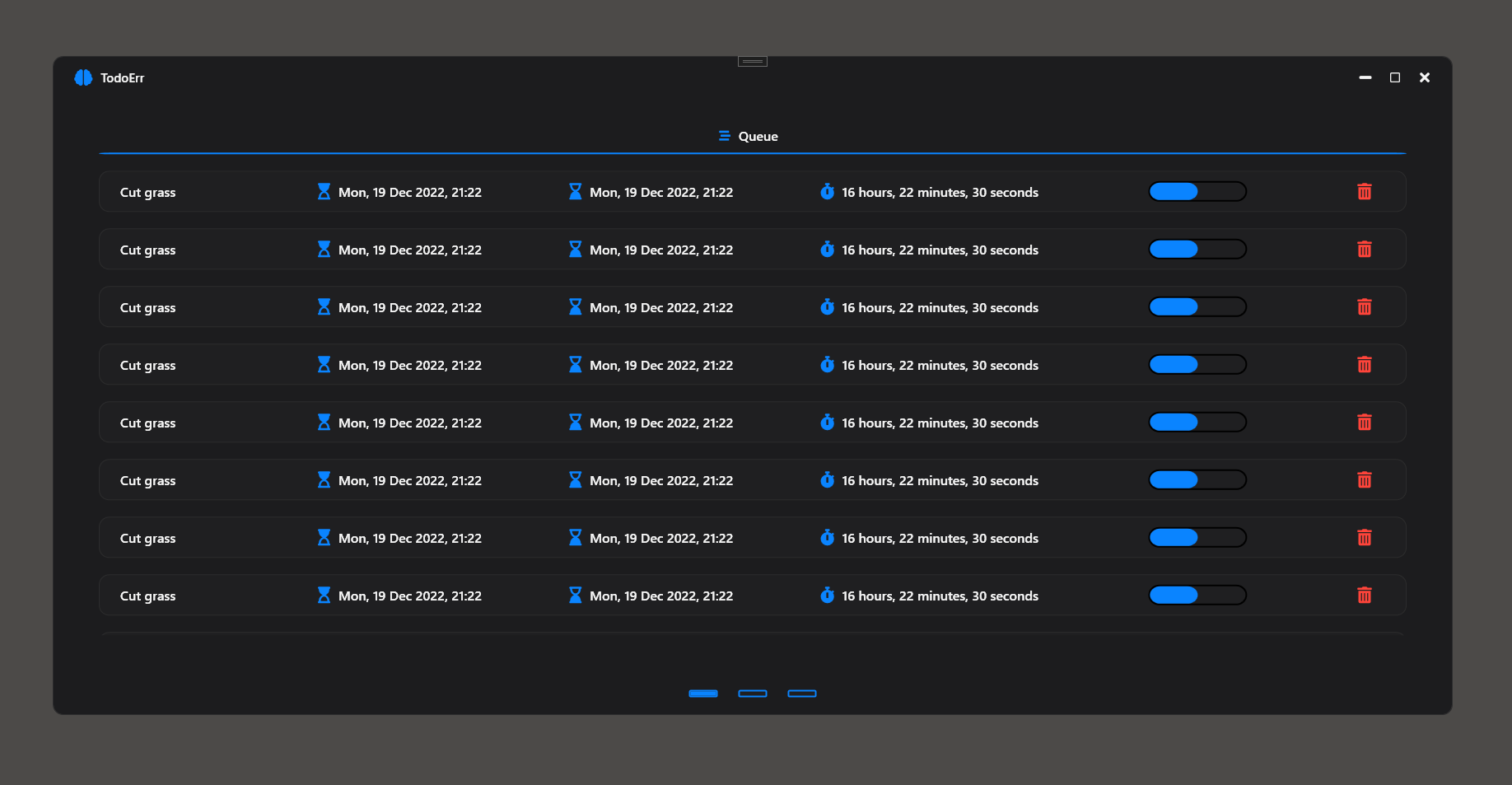Screen dimensions: 1512x785
Task: Toggle the switch on the last visible task
Action: tap(1197, 595)
